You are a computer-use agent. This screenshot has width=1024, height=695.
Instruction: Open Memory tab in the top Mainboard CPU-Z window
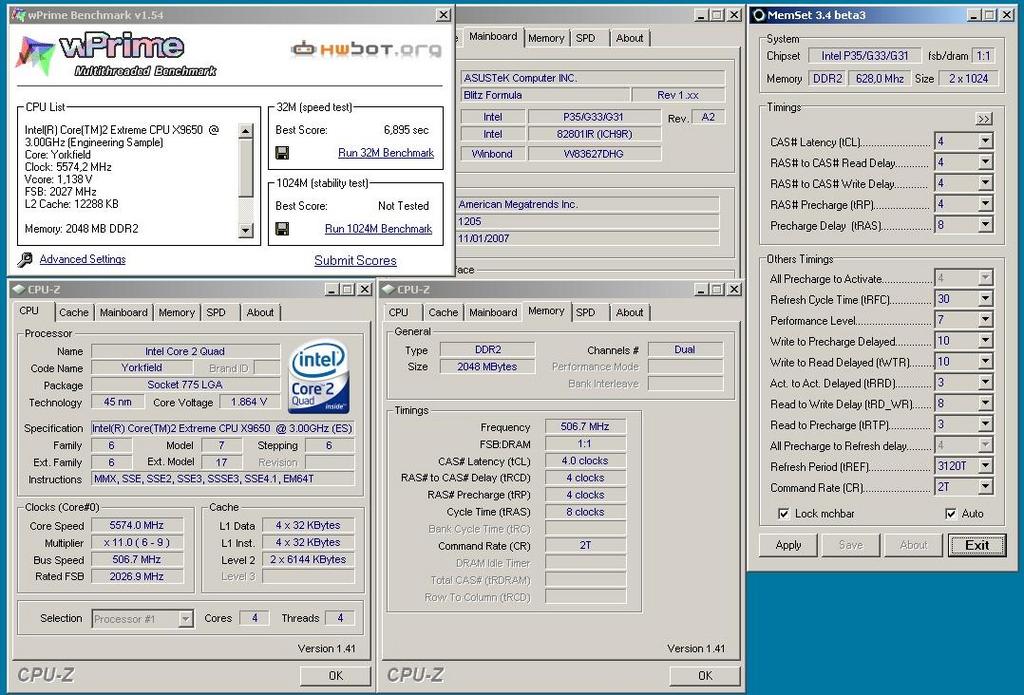(546, 38)
